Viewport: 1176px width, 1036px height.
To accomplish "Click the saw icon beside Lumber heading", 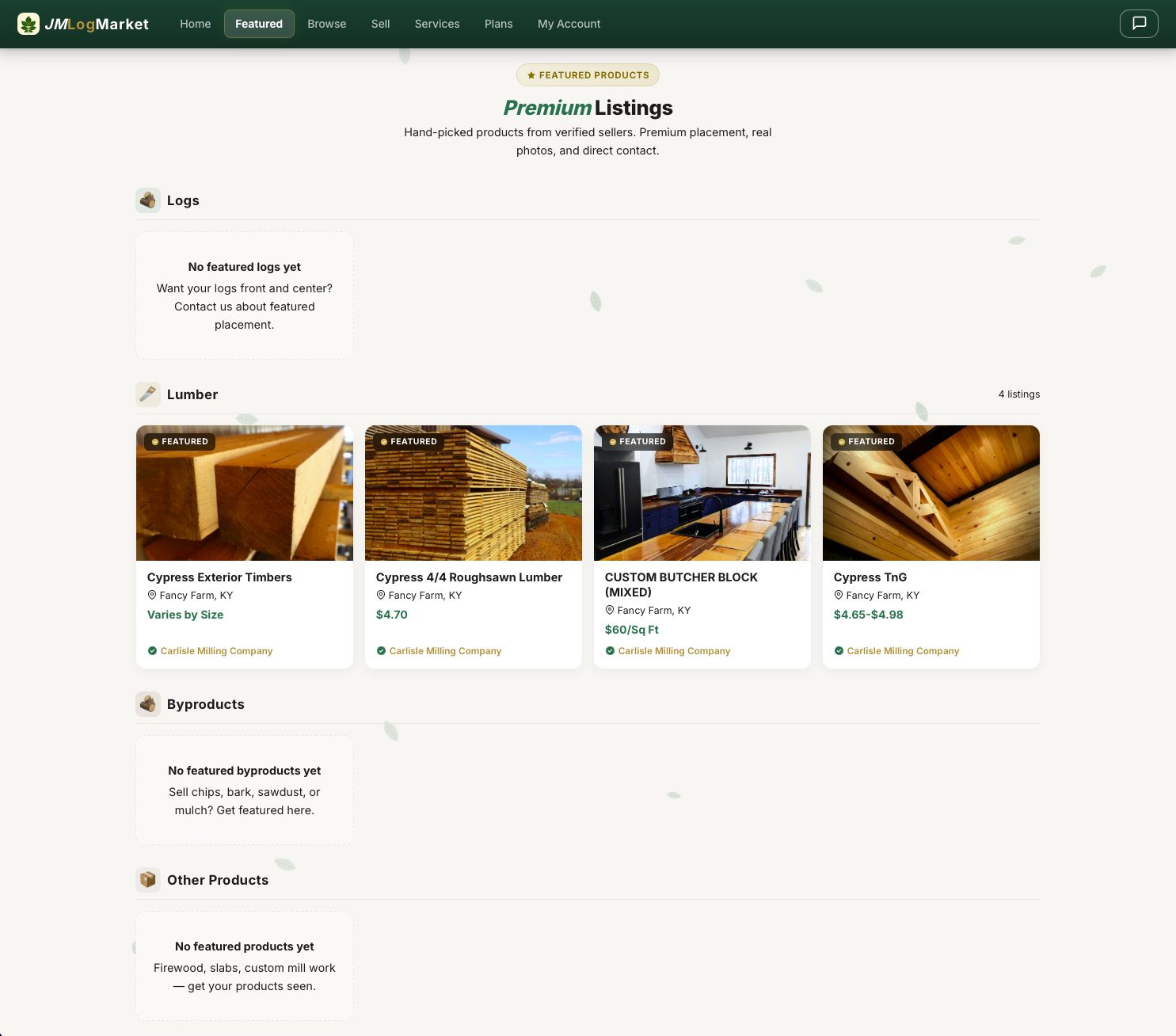I will pyautogui.click(x=148, y=394).
